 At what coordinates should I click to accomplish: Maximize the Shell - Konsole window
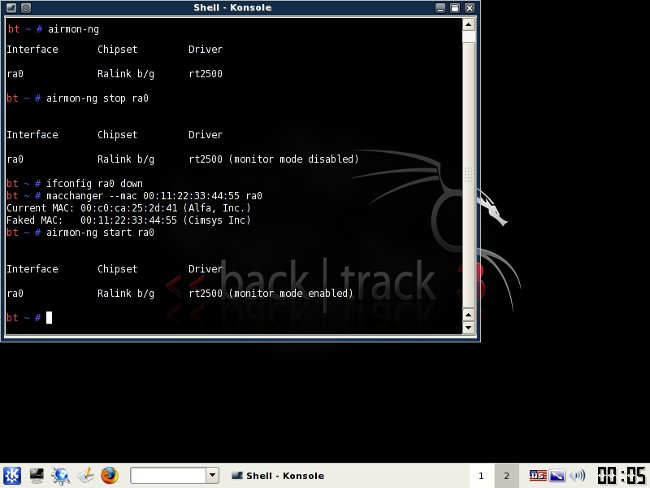[x=455, y=8]
